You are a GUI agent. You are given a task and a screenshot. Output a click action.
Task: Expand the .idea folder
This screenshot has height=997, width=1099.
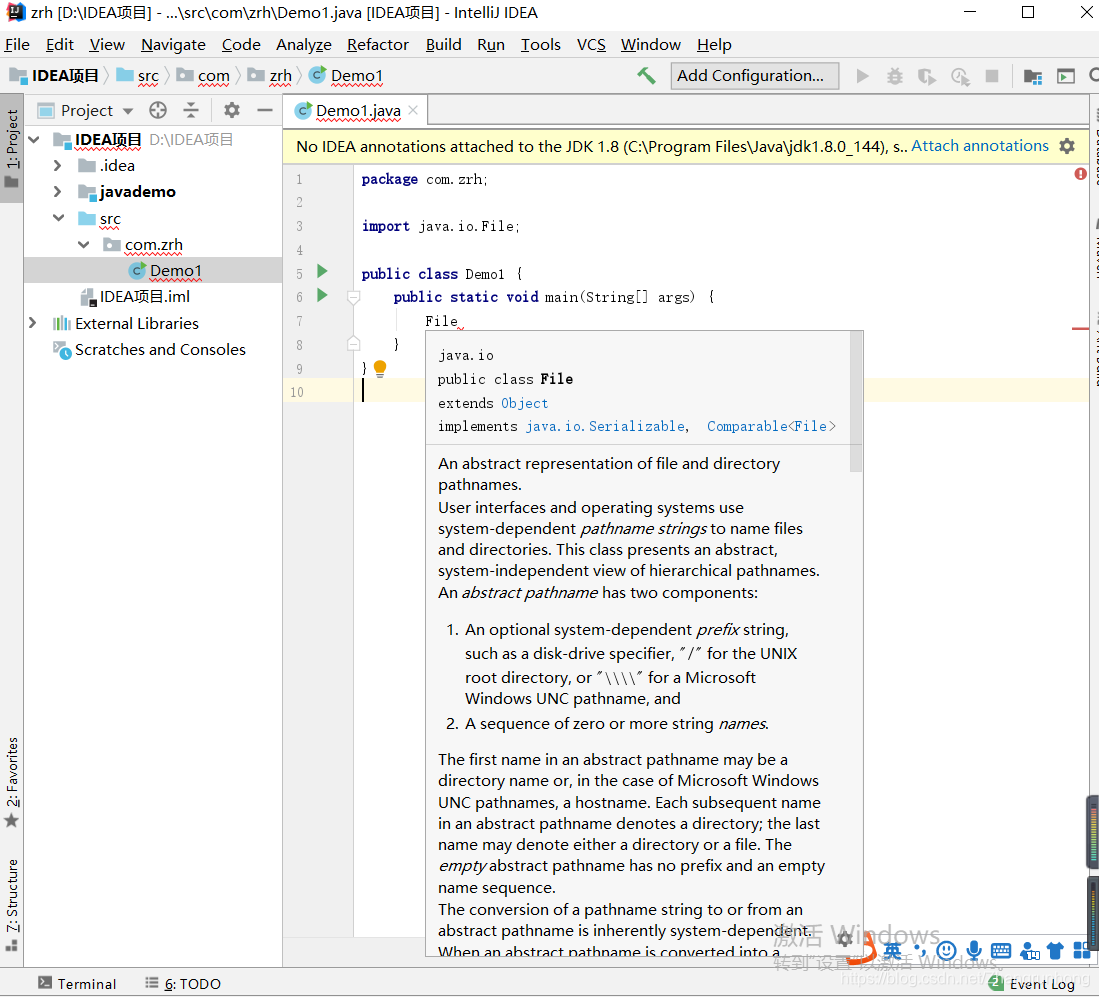(58, 165)
